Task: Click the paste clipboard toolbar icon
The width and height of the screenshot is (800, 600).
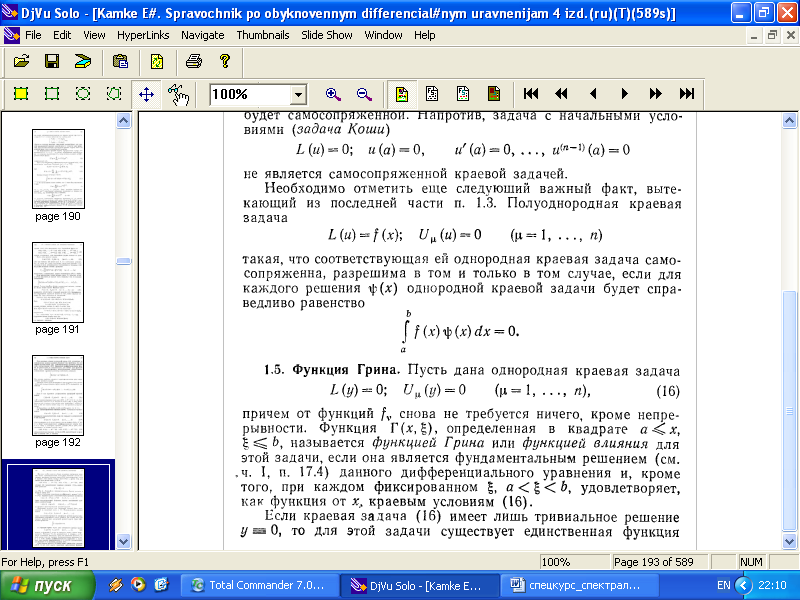Action: pyautogui.click(x=120, y=62)
